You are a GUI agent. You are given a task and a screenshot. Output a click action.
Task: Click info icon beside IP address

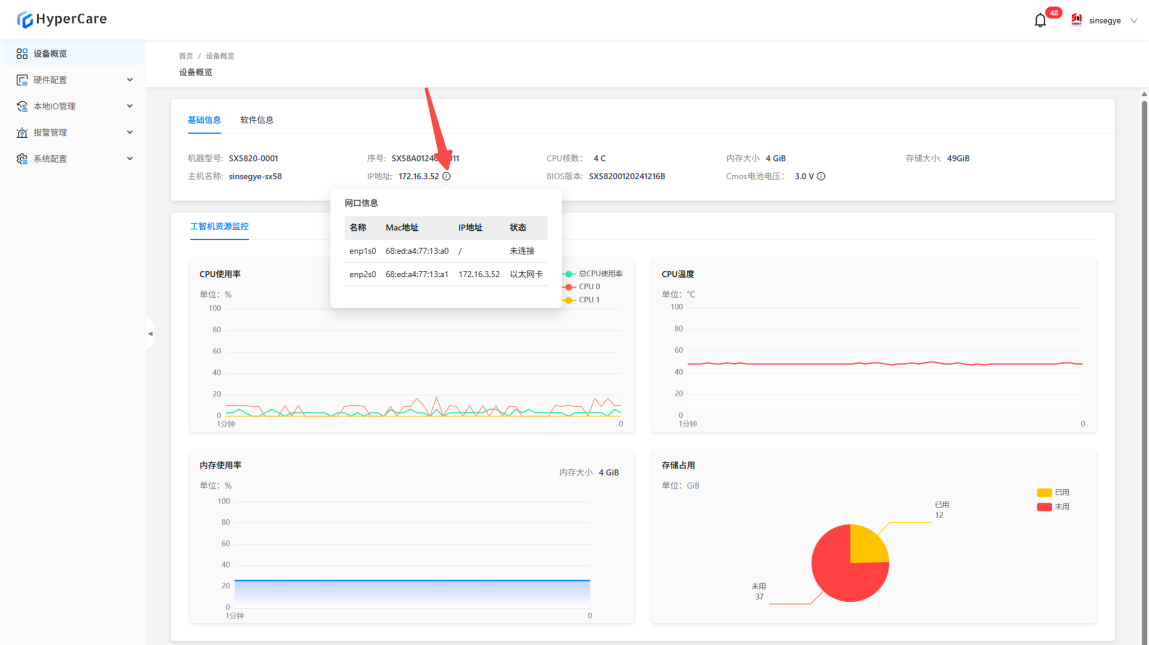(x=446, y=176)
